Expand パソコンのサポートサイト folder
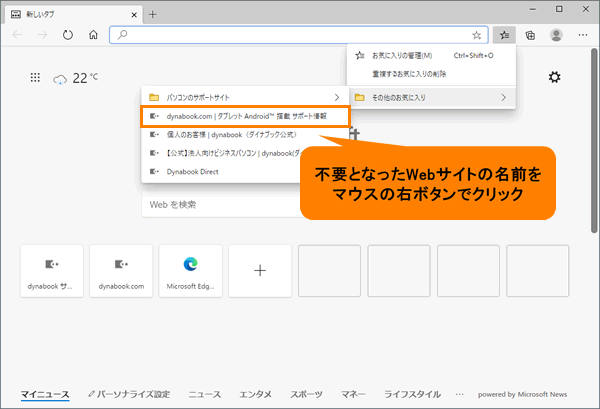The height and width of the screenshot is (409, 600). tap(245, 98)
